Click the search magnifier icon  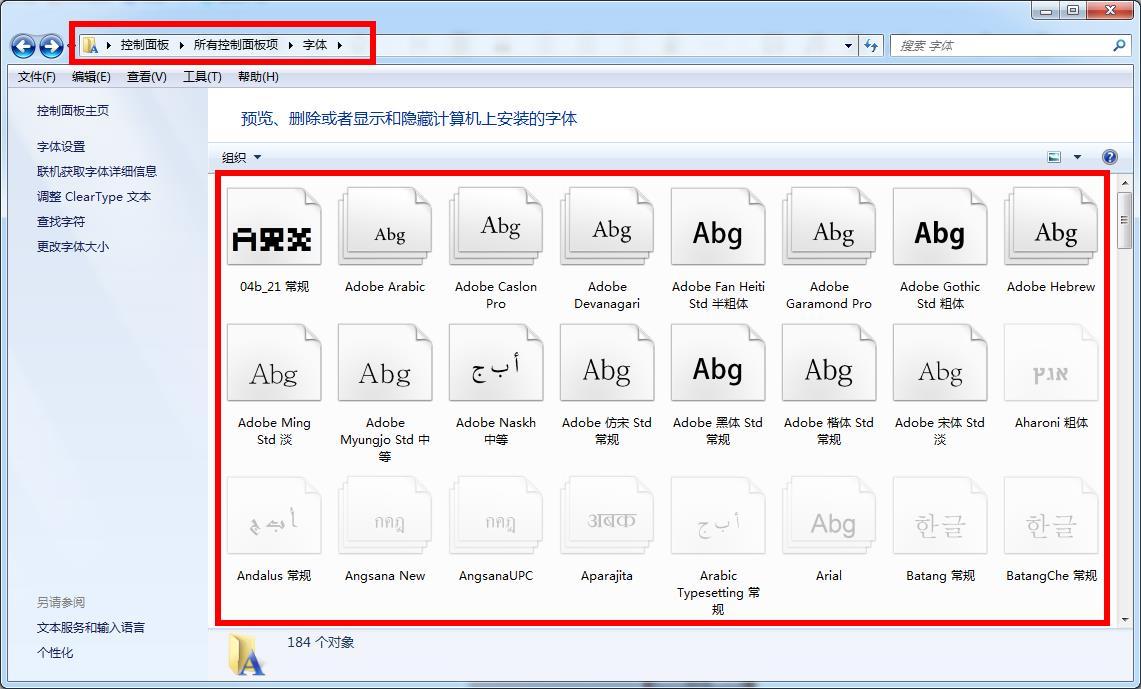point(1119,45)
